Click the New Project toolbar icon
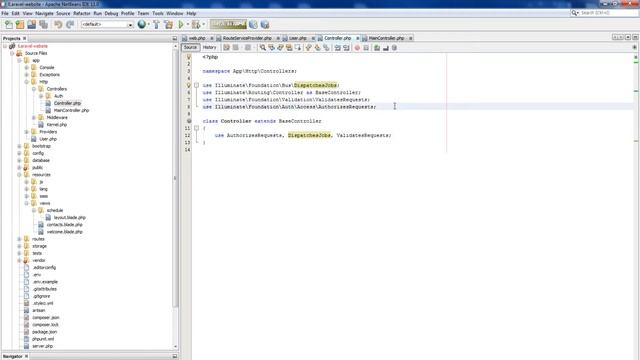The image size is (640, 360). tap(20, 24)
